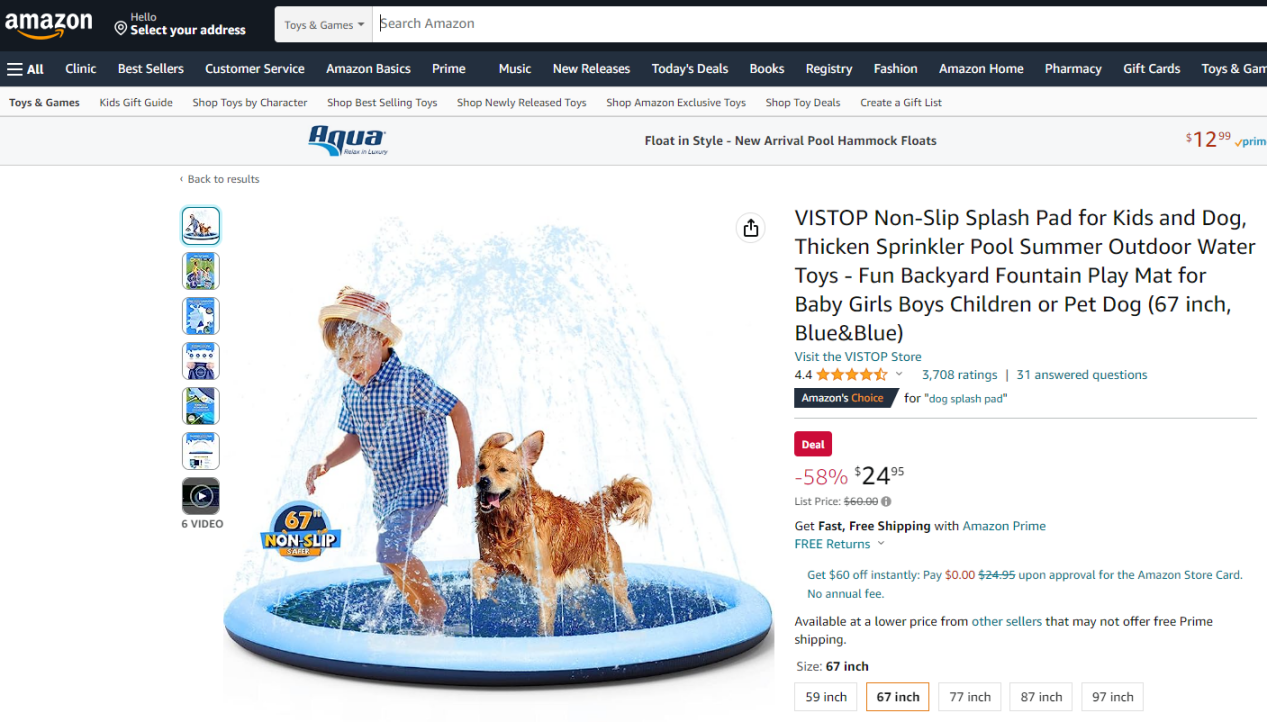Click the address location pin icon
Screen dimensions: 1267x722
click(121, 29)
